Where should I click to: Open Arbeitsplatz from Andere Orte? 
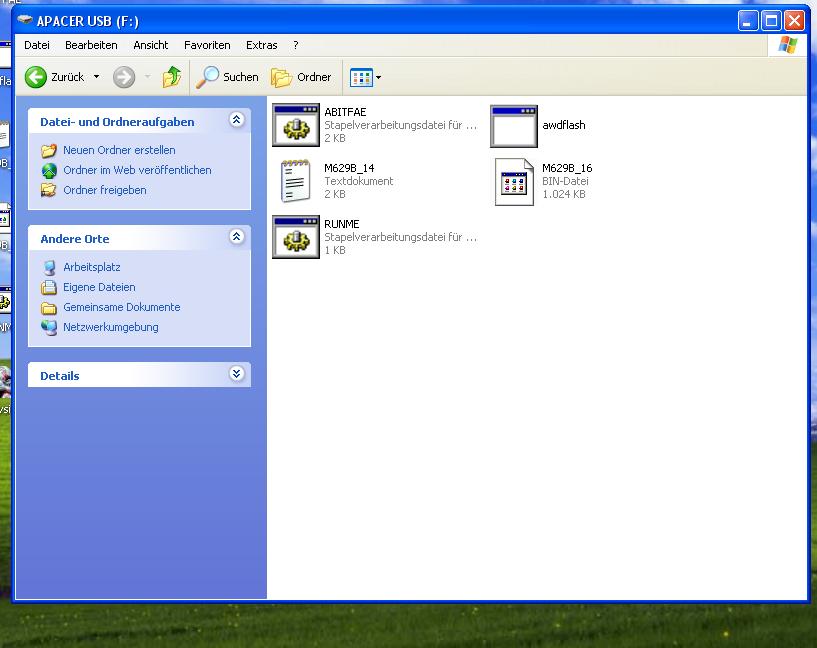pyautogui.click(x=92, y=267)
